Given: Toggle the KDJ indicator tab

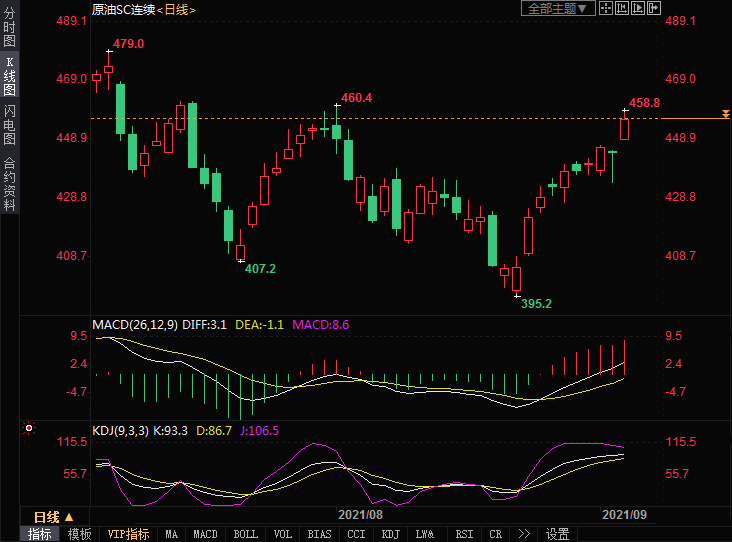Looking at the screenshot, I should click(x=391, y=534).
